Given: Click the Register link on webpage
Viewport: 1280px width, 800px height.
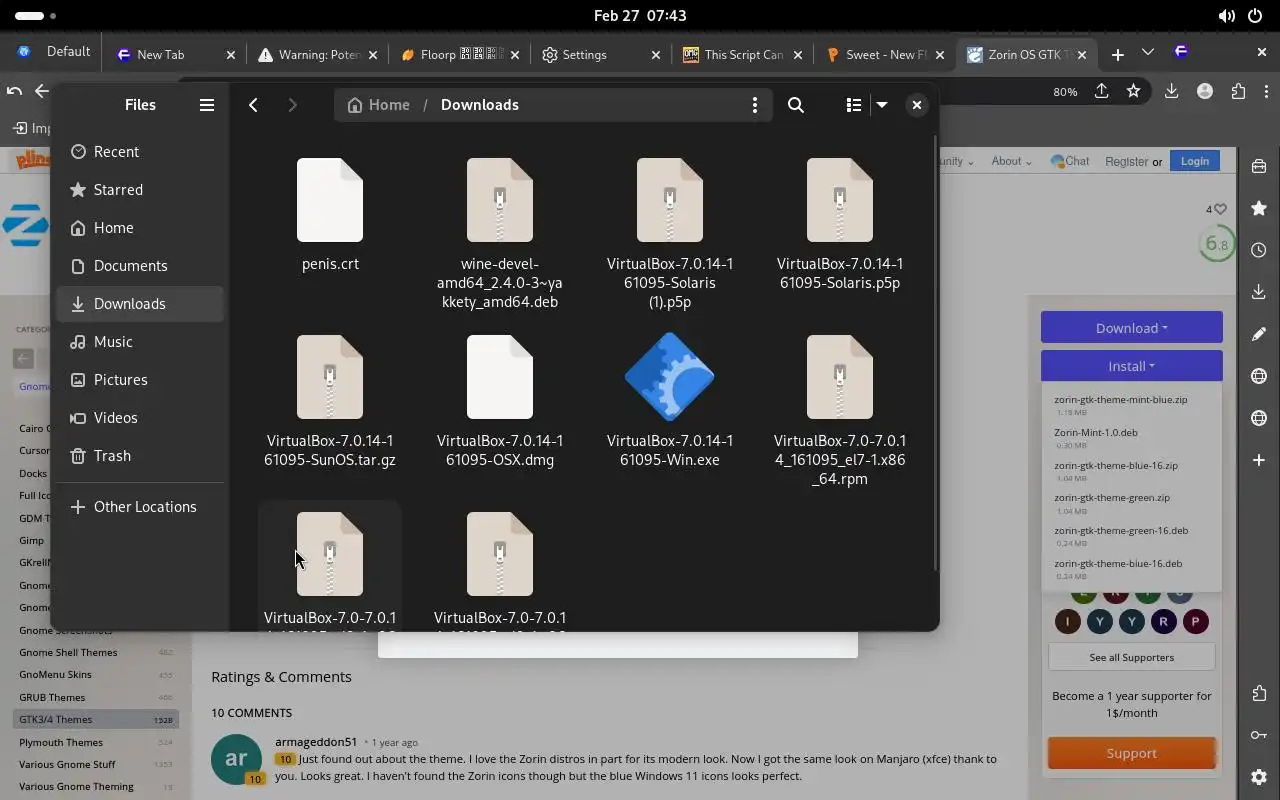Looking at the screenshot, I should tap(1126, 161).
